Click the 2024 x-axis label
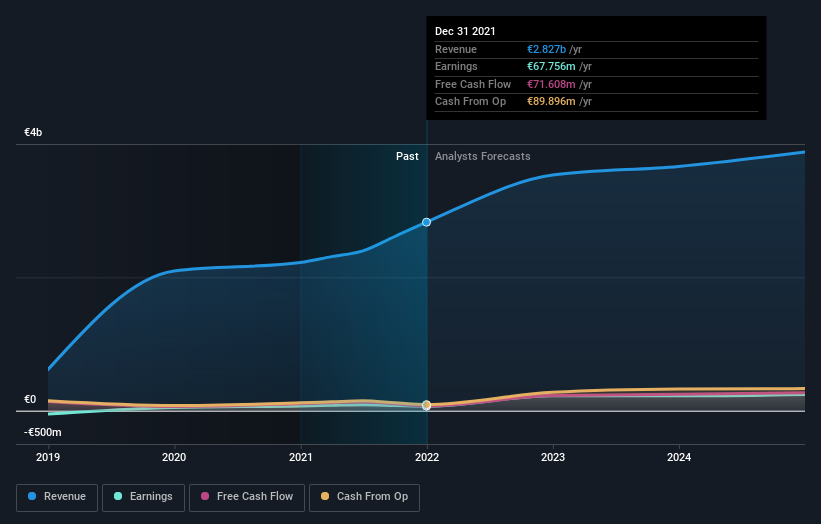Image resolution: width=821 pixels, height=524 pixels. point(679,457)
